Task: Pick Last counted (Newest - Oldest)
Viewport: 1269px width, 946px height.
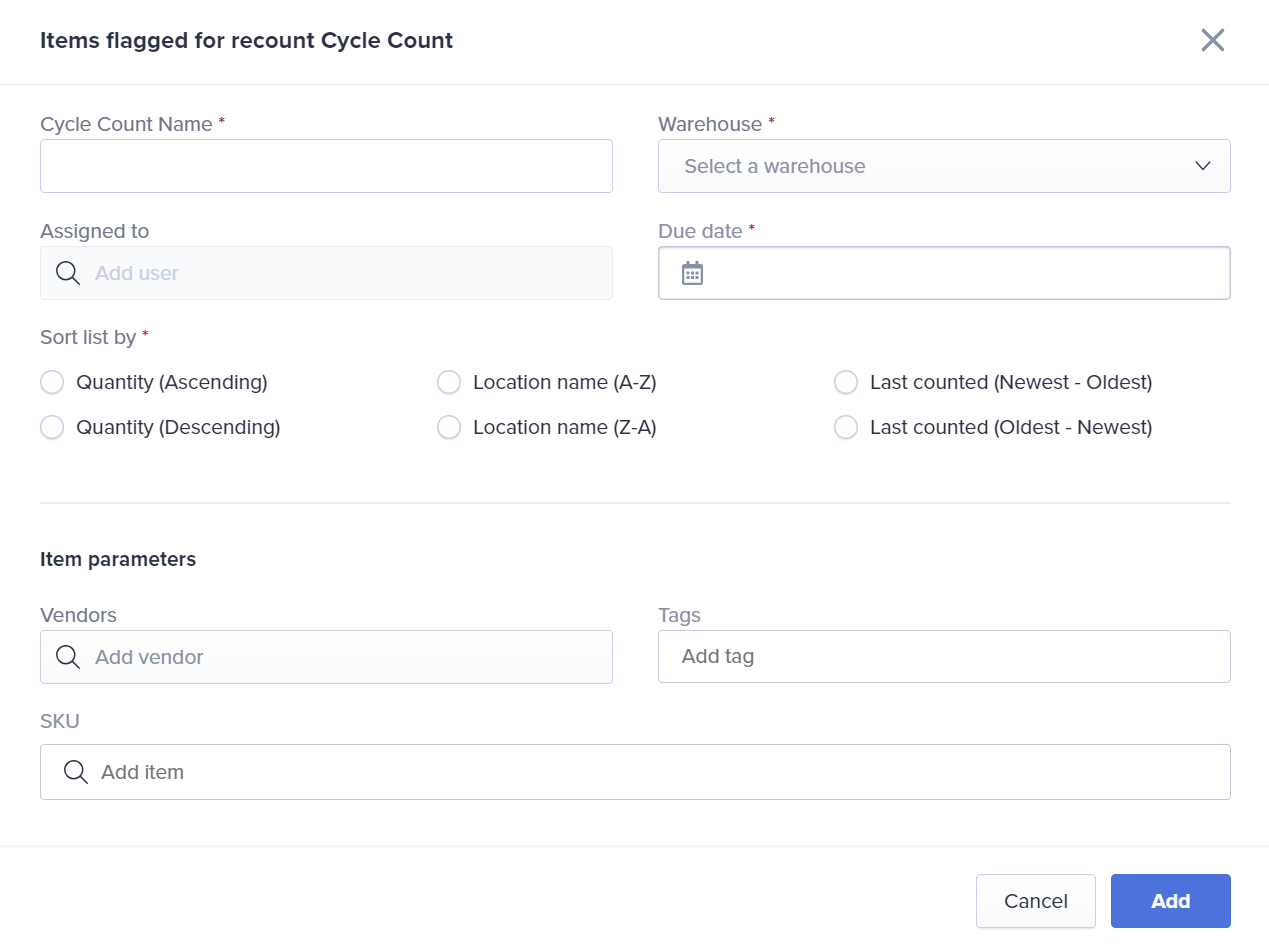Action: 846,382
